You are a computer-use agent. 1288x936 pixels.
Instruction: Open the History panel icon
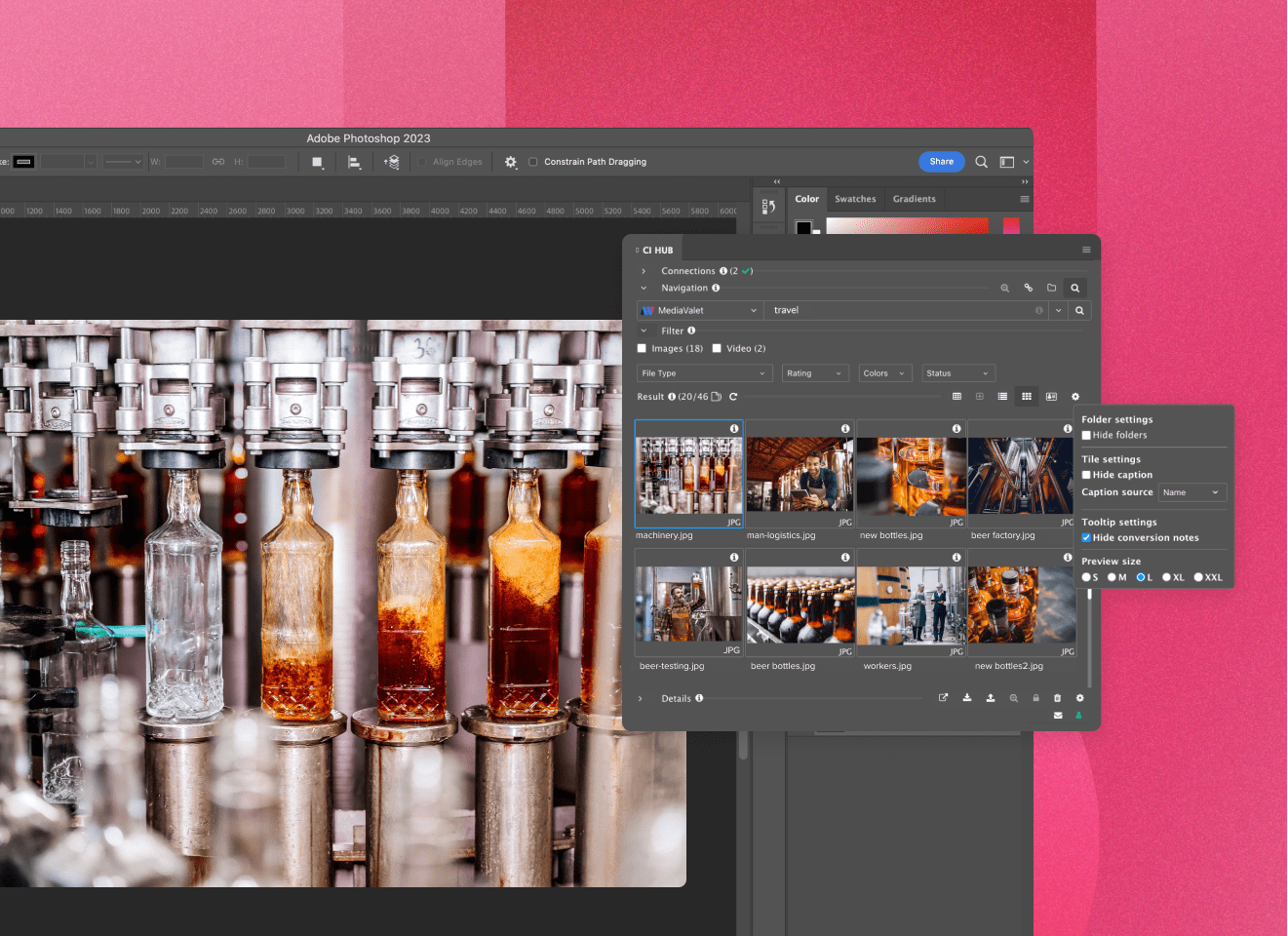click(768, 206)
